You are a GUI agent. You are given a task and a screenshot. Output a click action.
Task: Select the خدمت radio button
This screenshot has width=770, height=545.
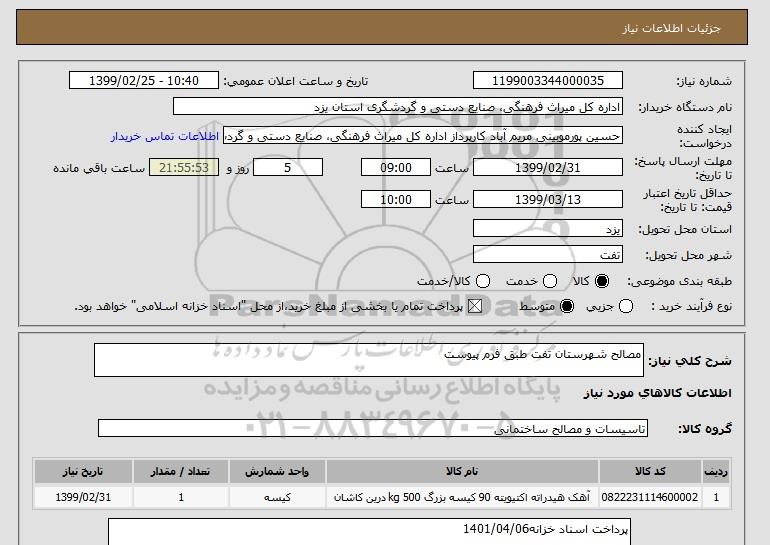pos(550,281)
